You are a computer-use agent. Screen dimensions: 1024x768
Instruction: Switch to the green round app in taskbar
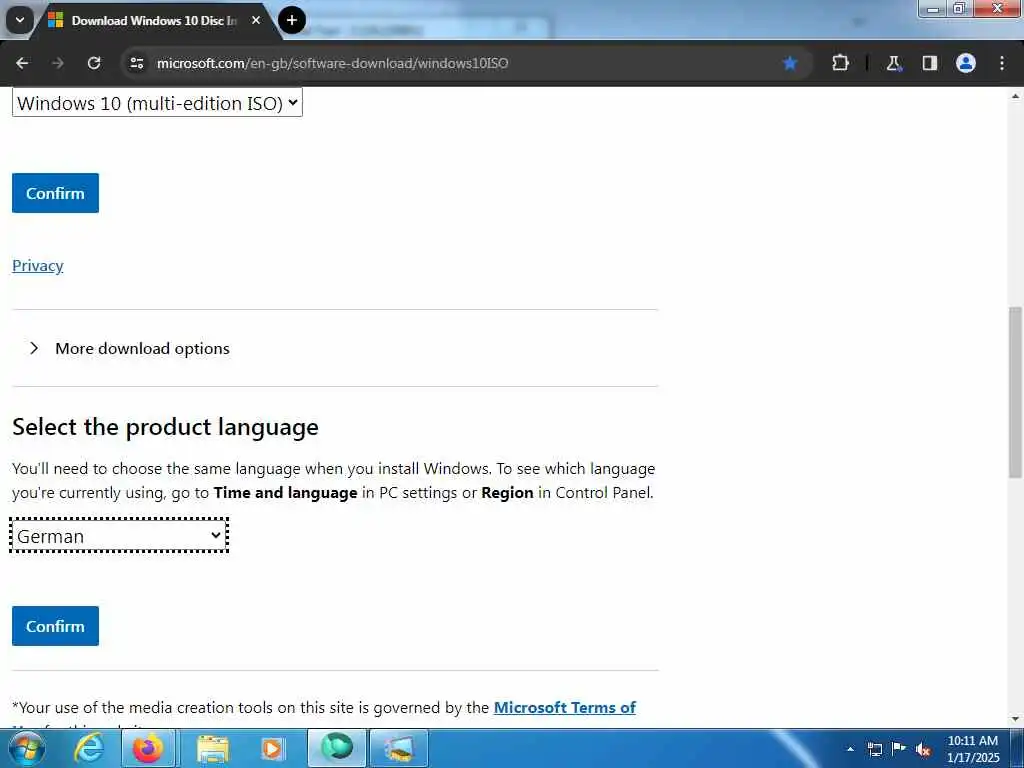coord(337,748)
